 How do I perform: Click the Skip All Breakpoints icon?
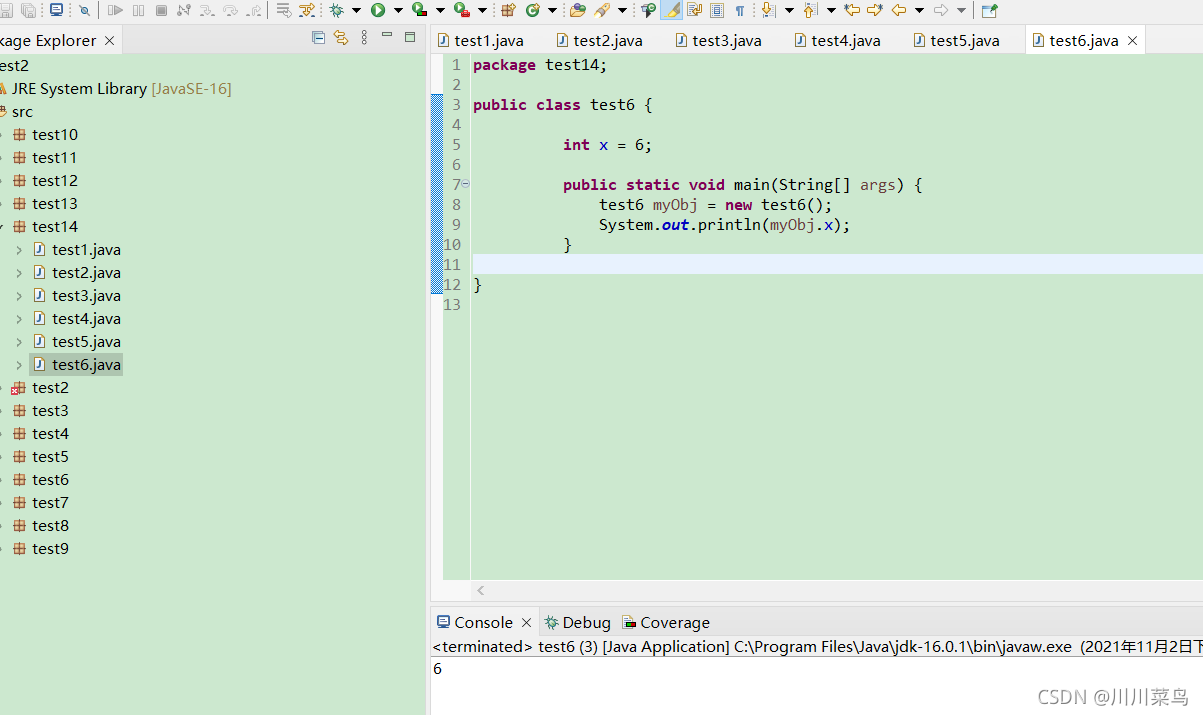(84, 10)
